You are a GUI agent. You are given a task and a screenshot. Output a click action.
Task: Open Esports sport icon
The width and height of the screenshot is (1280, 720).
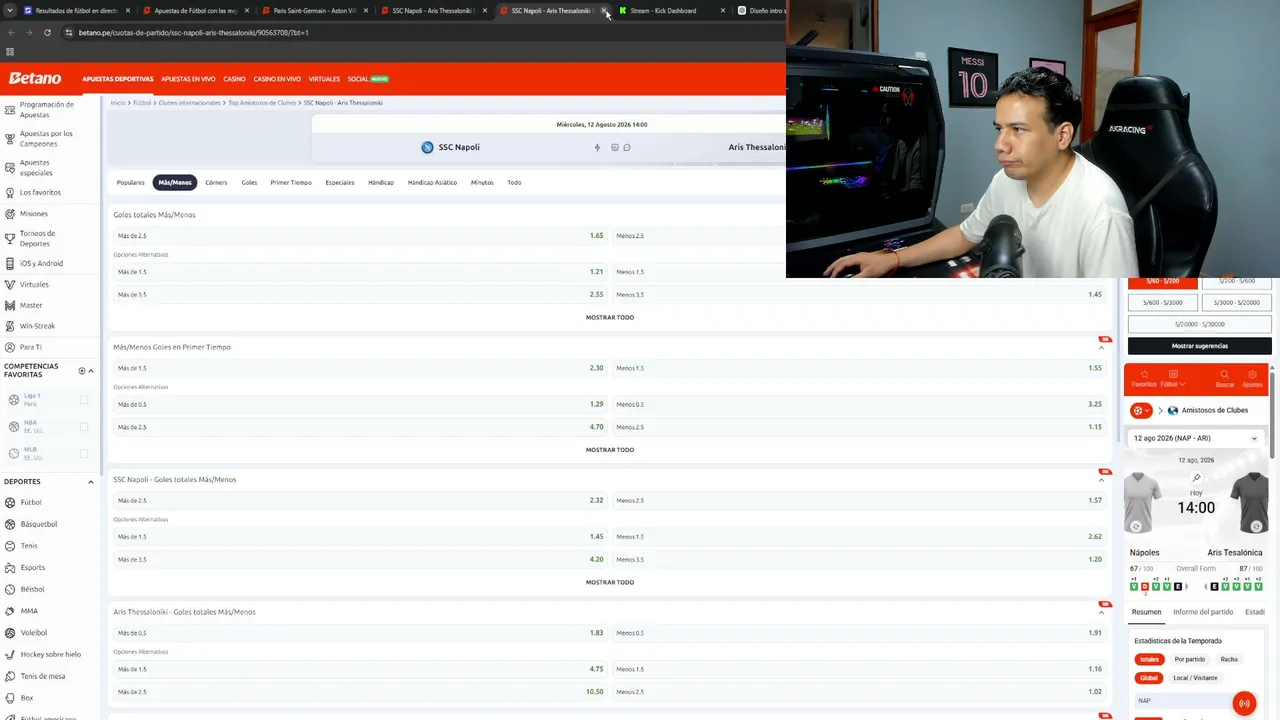tap(10, 567)
